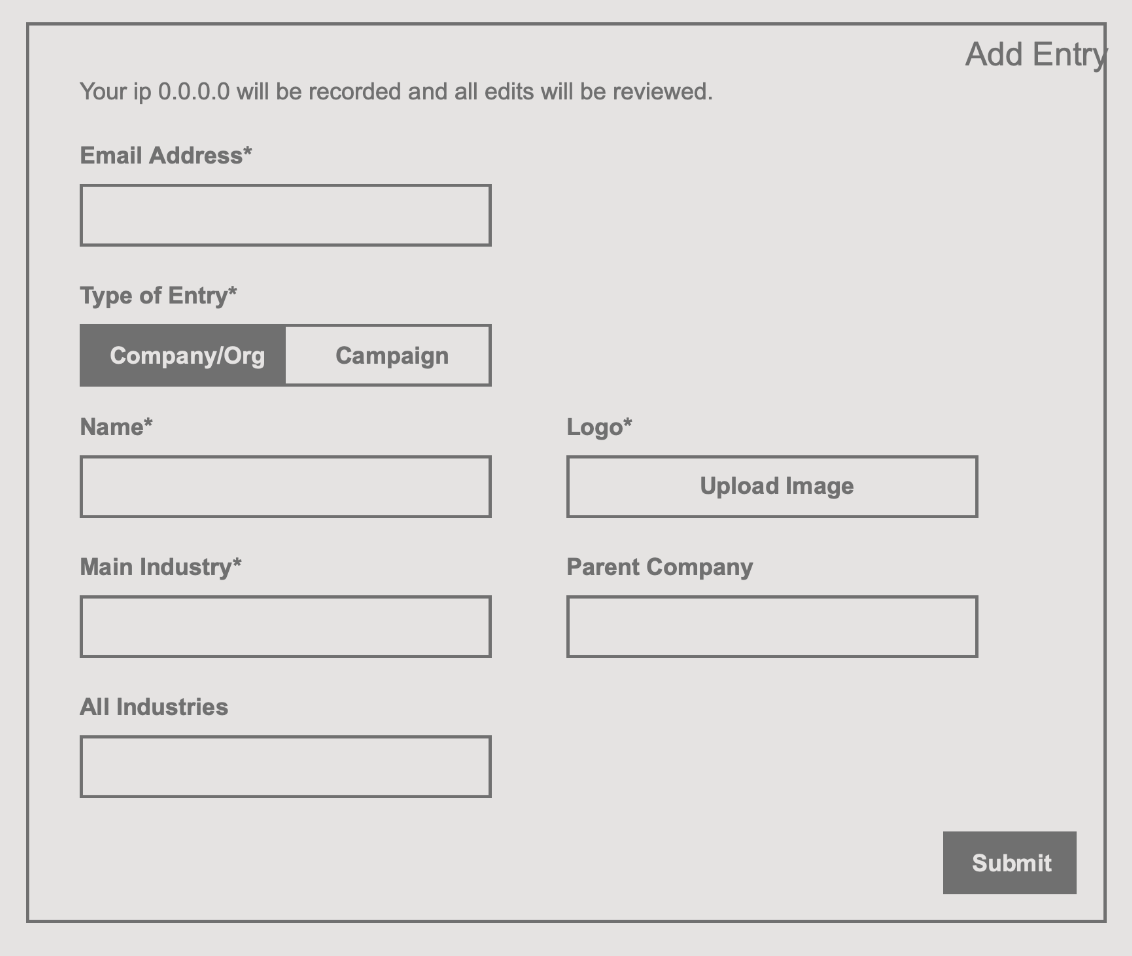
Task: Click the Type of Entry label
Action: coord(158,296)
